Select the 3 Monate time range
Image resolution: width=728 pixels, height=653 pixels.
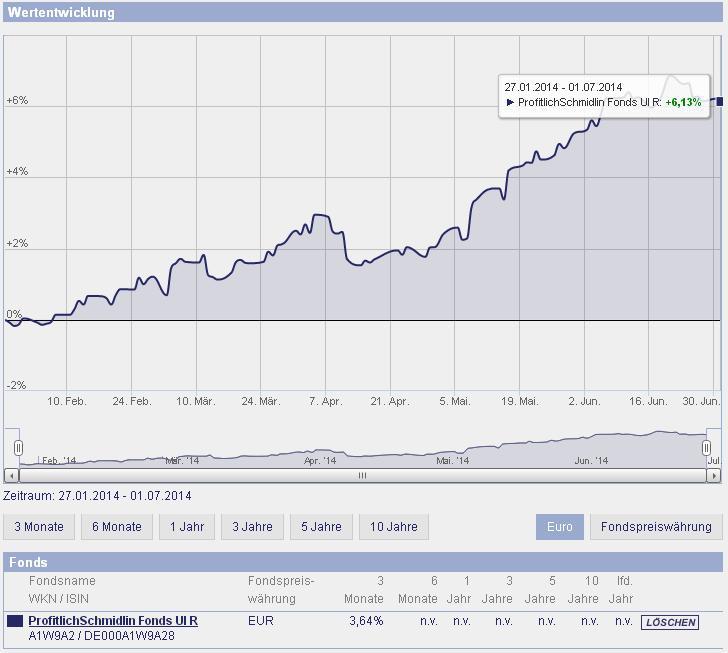39,527
